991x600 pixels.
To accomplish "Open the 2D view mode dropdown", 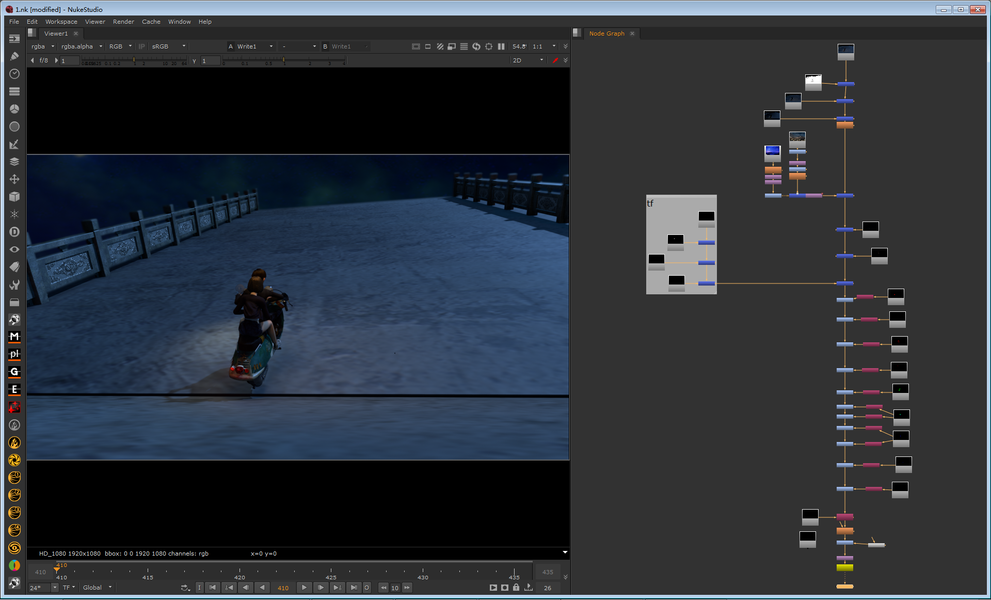I will point(528,60).
